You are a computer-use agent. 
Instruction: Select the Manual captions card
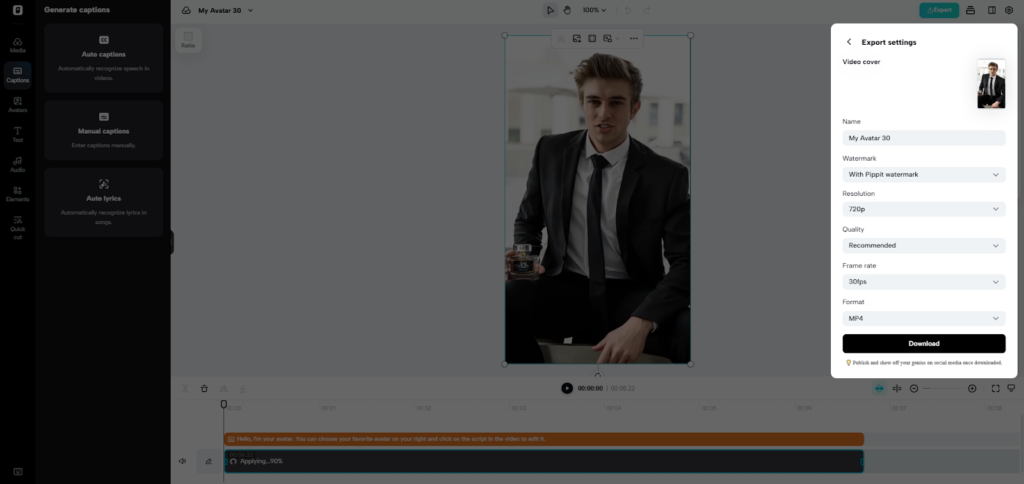(x=104, y=130)
